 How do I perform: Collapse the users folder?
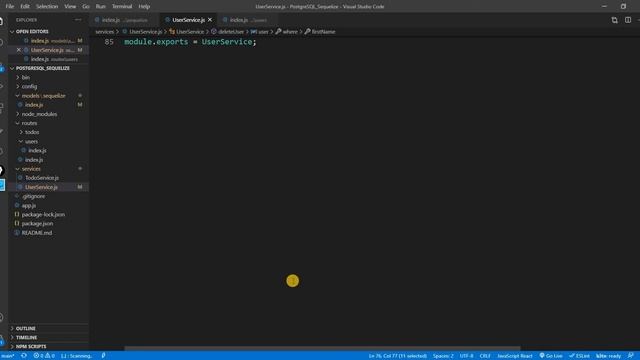[48, 141]
